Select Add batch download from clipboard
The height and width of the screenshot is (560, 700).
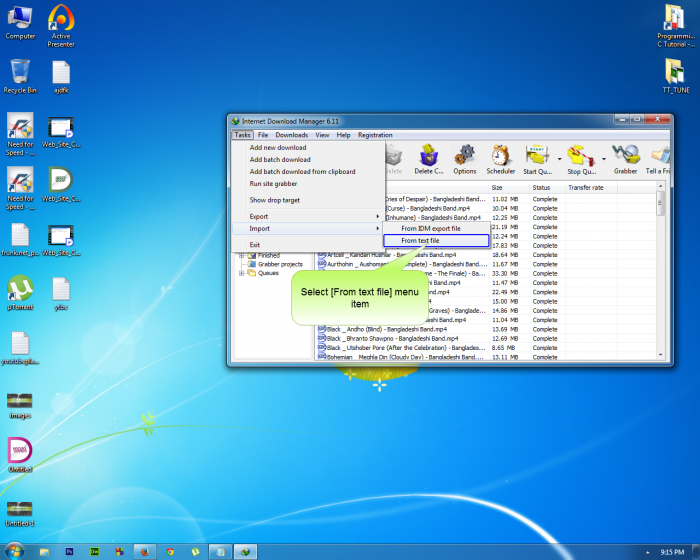[x=302, y=171]
